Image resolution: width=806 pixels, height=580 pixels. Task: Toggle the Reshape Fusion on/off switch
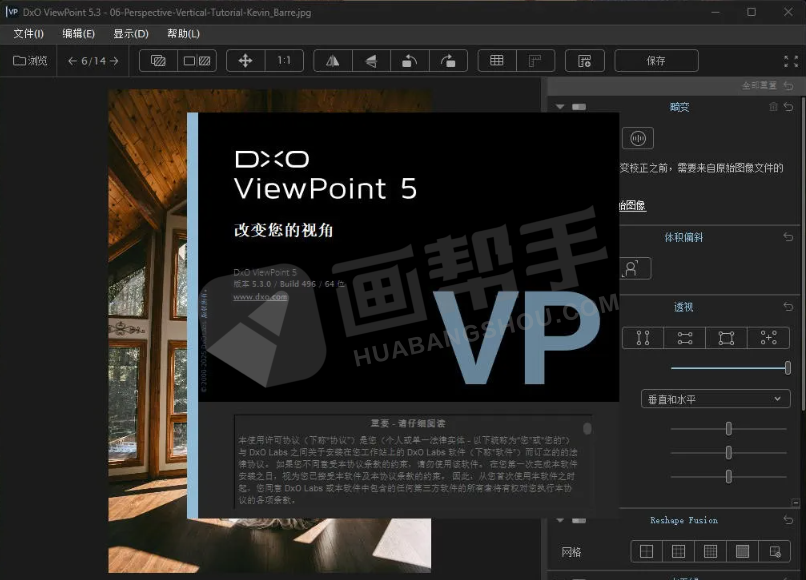coord(579,521)
